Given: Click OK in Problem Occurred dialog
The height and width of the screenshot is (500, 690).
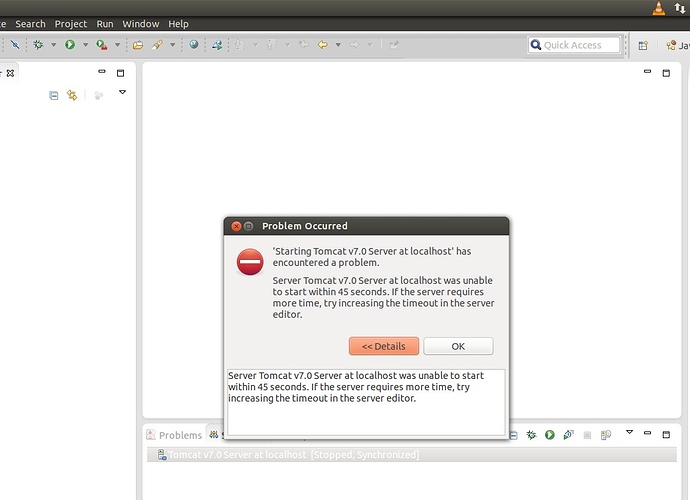Looking at the screenshot, I should (458, 346).
